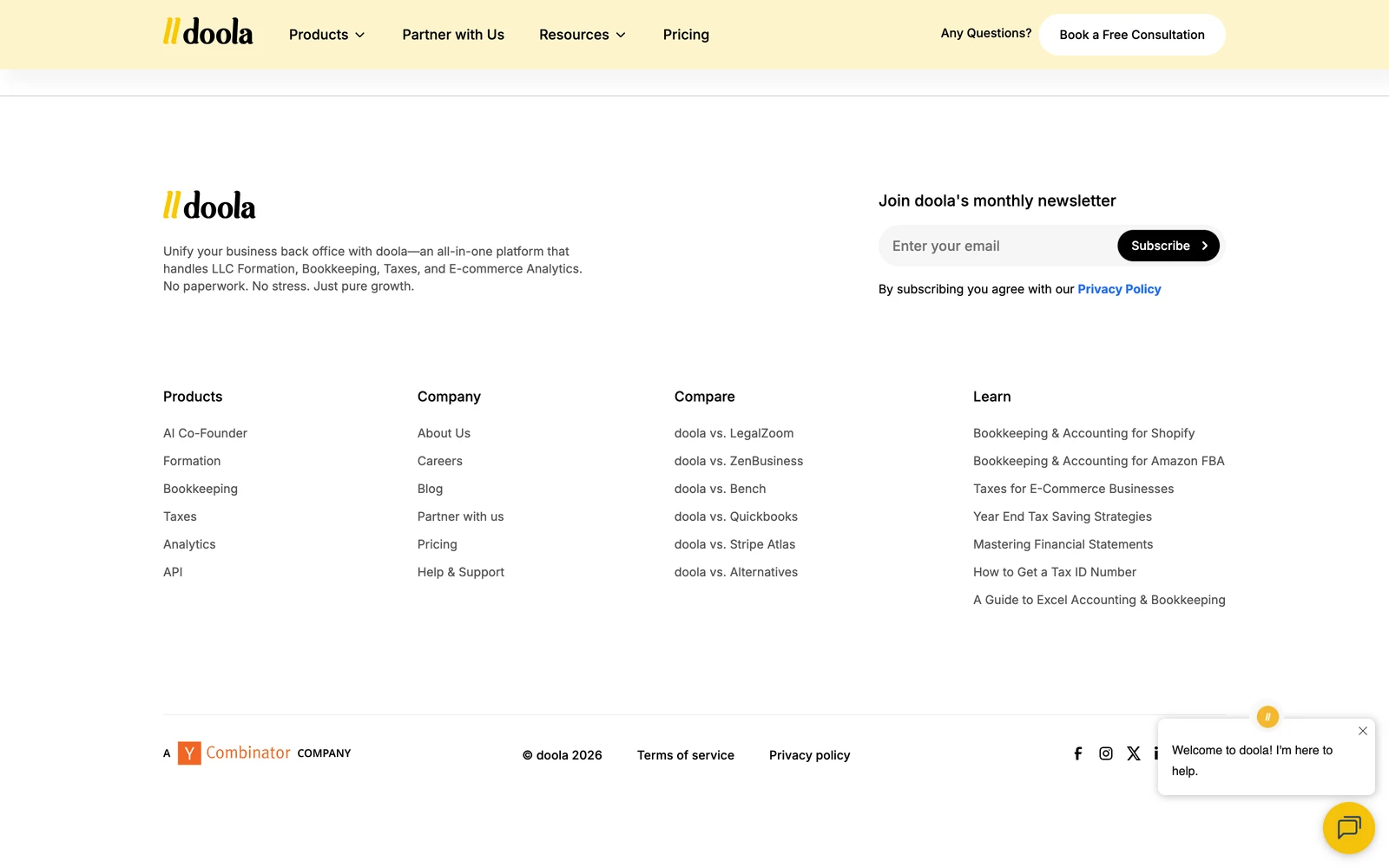Open Pricing in the top navigation
1389x868 pixels.
click(686, 35)
